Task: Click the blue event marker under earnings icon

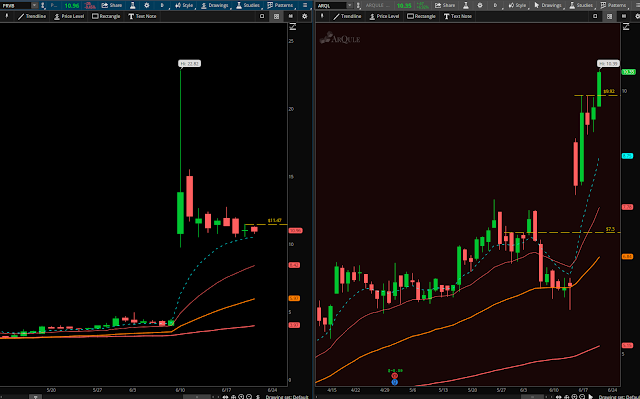Action: (x=394, y=382)
